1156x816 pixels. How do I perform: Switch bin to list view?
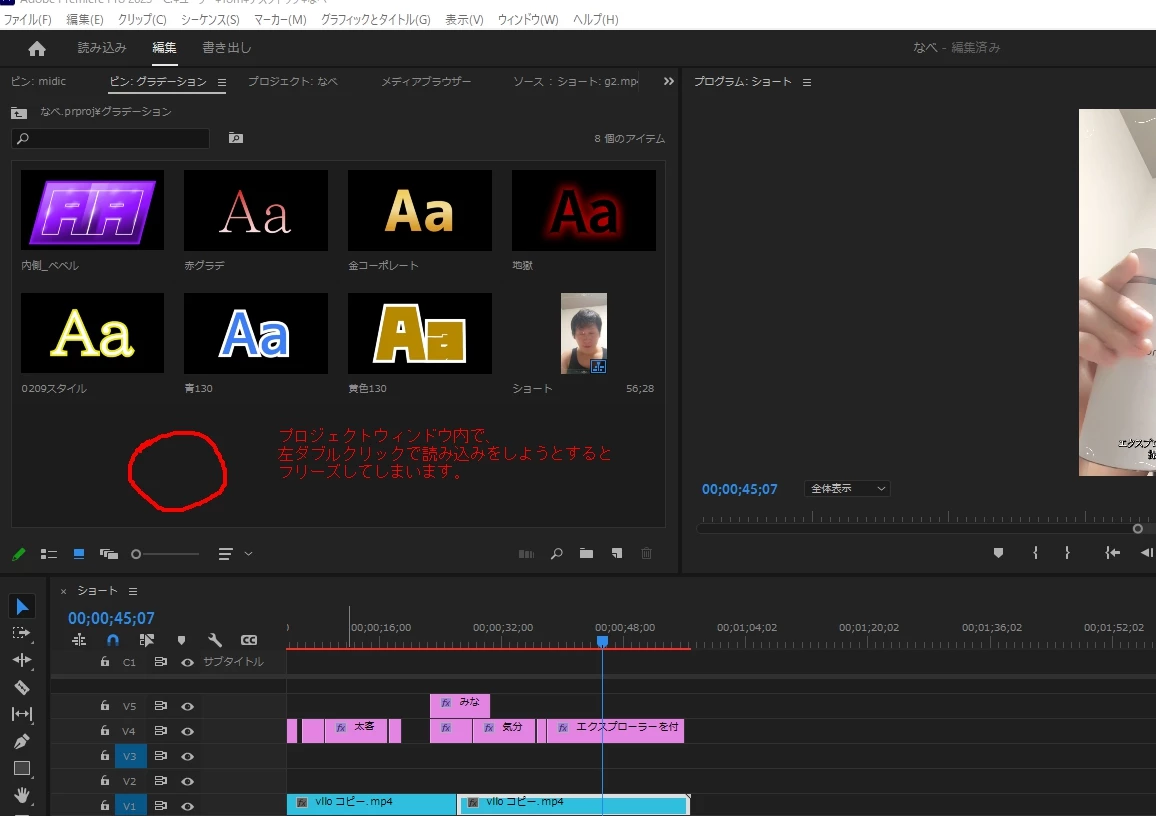click(49, 554)
